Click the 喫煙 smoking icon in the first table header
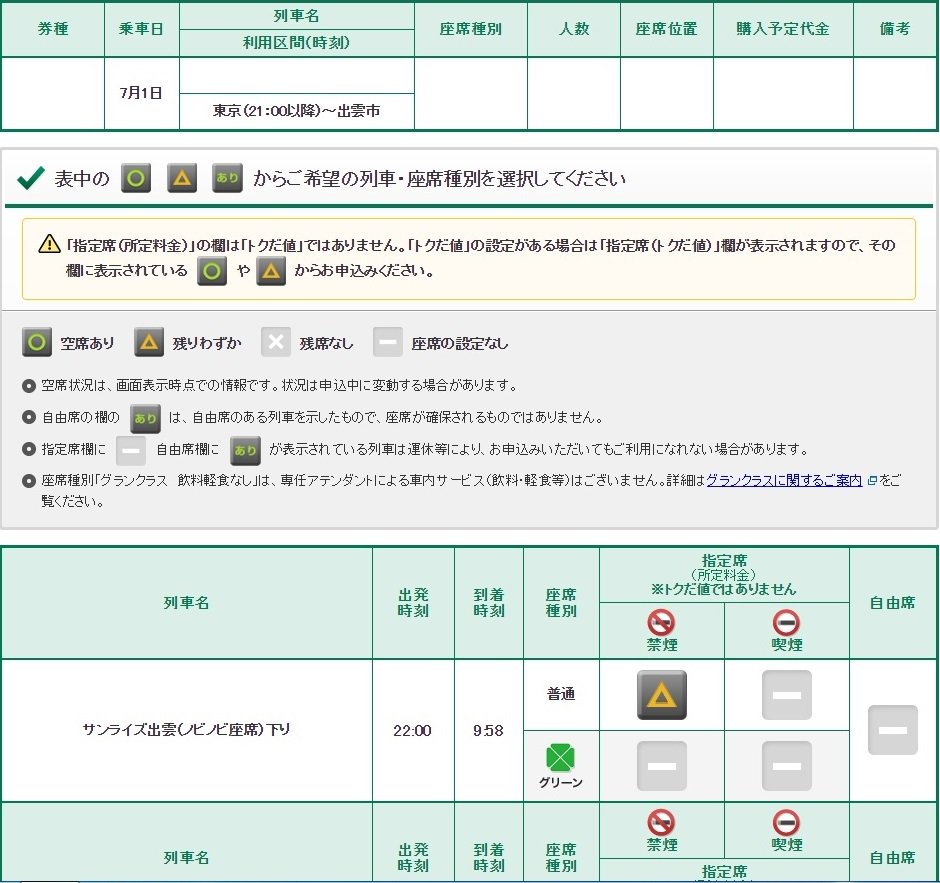The height and width of the screenshot is (883, 940). 786,623
